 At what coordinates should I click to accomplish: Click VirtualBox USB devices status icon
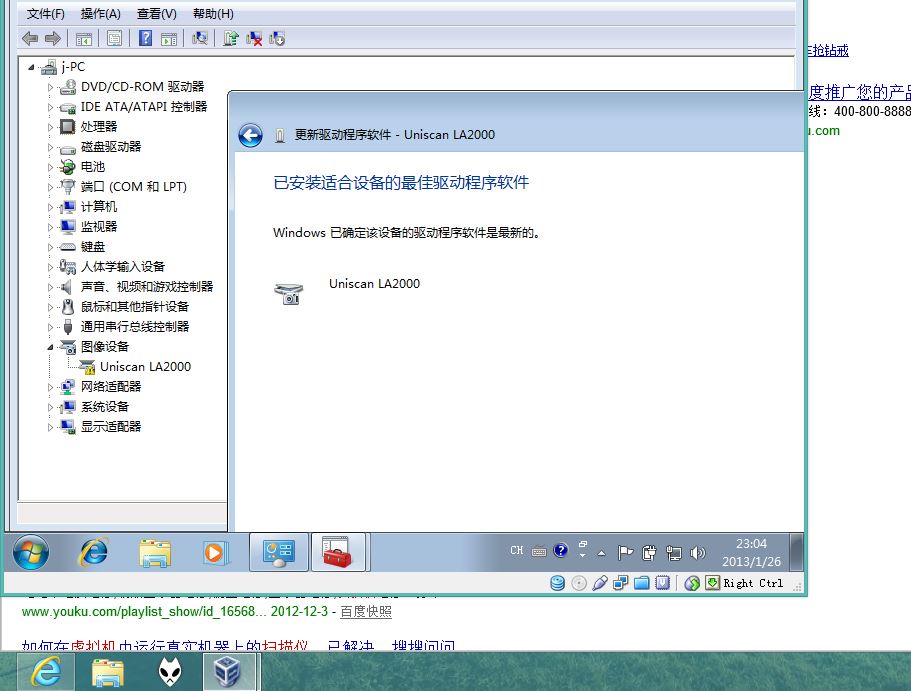point(600,583)
